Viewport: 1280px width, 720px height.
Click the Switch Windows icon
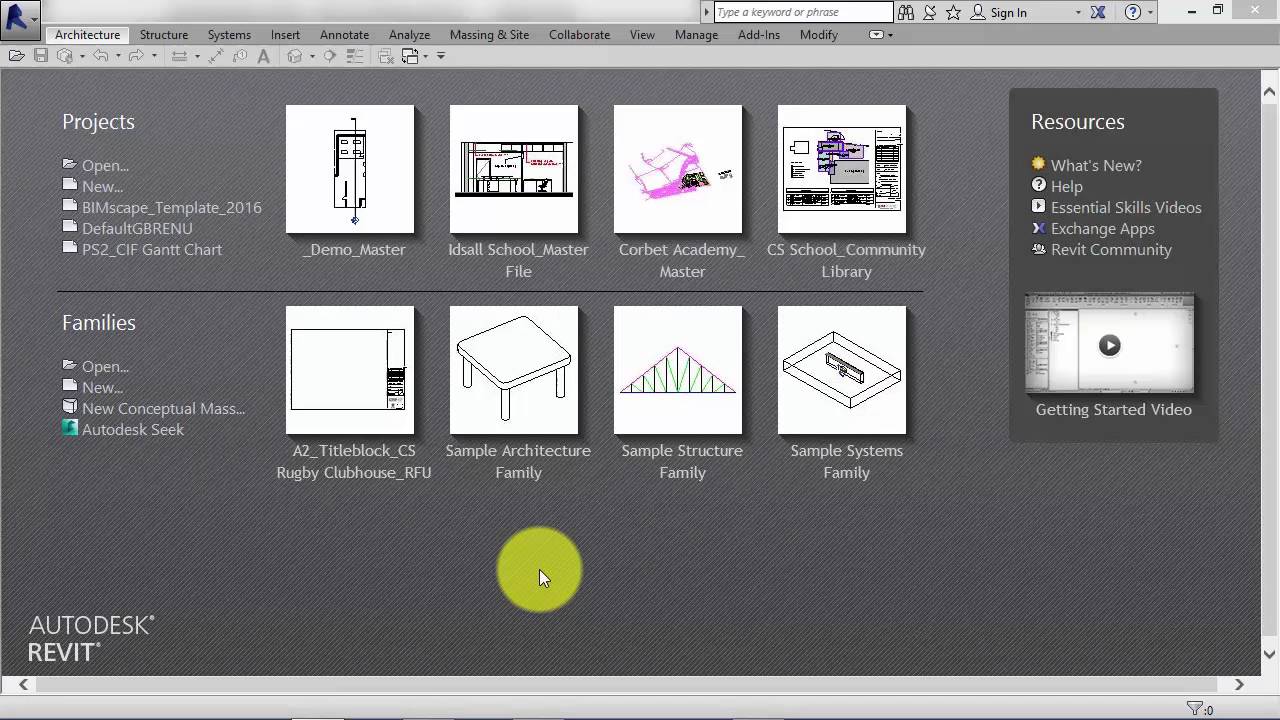click(410, 56)
